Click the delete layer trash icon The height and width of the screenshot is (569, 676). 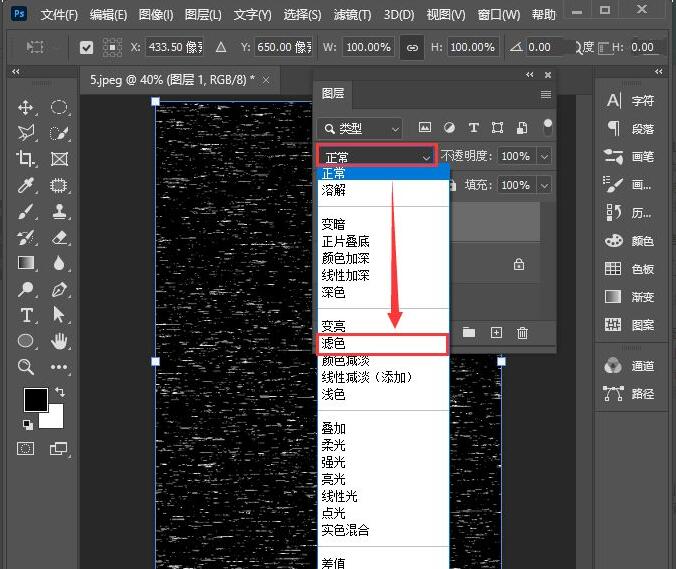[x=522, y=333]
